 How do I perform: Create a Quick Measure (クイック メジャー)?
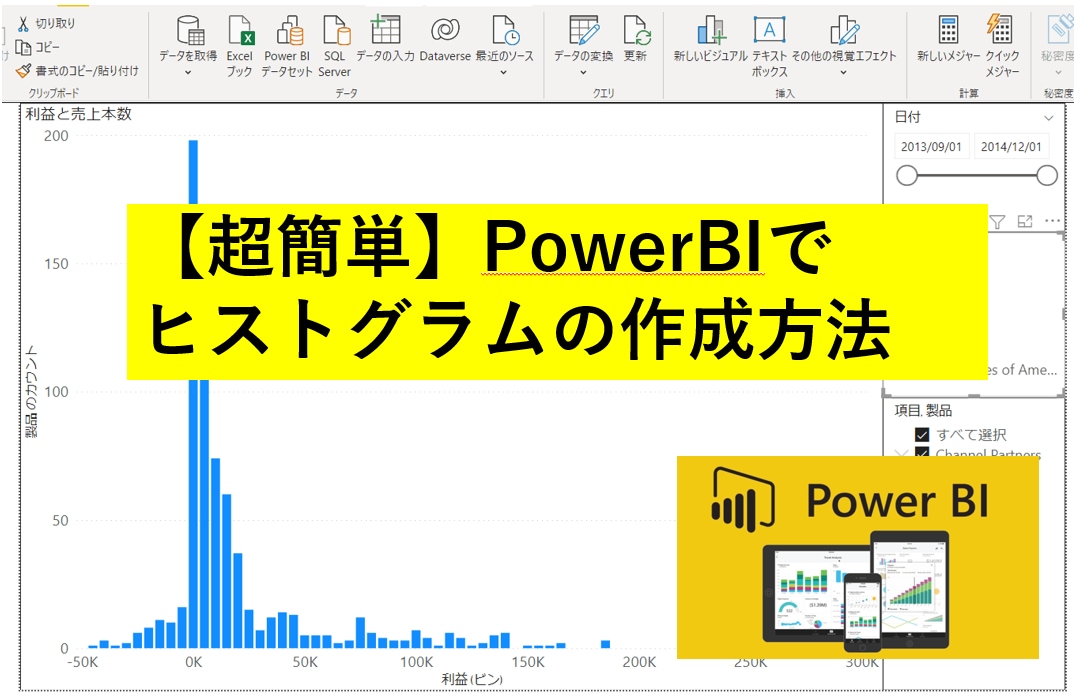(x=1002, y=46)
